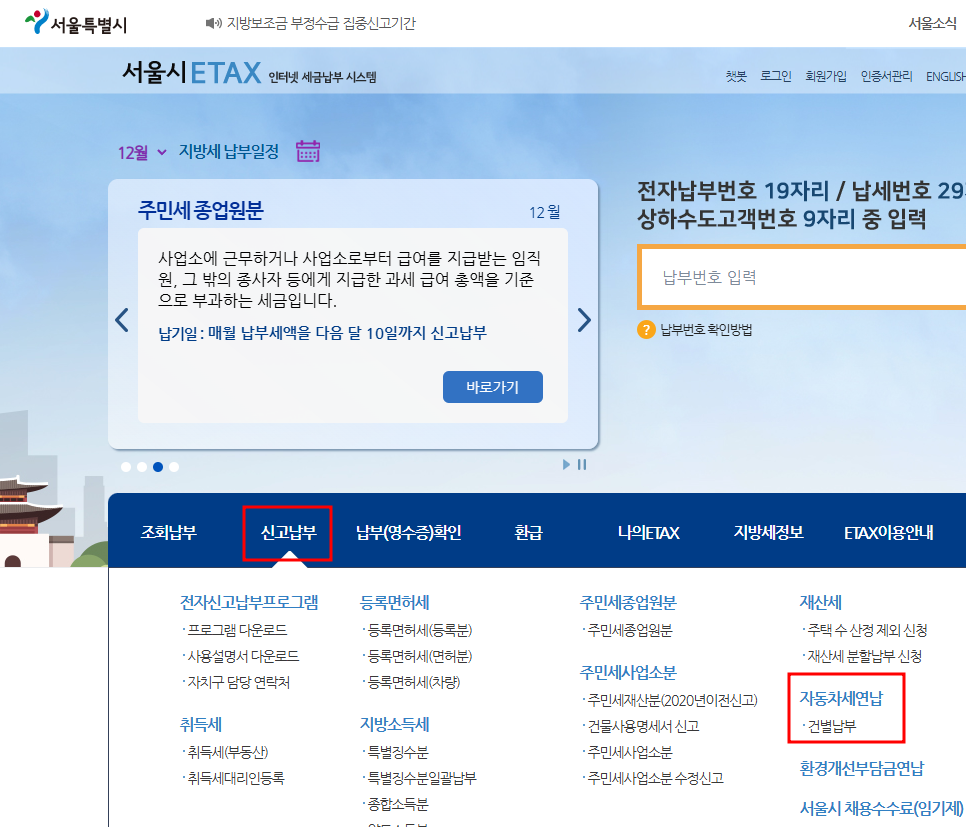Open the 주민세사업소분 heading
The image size is (966, 827).
tap(628, 672)
